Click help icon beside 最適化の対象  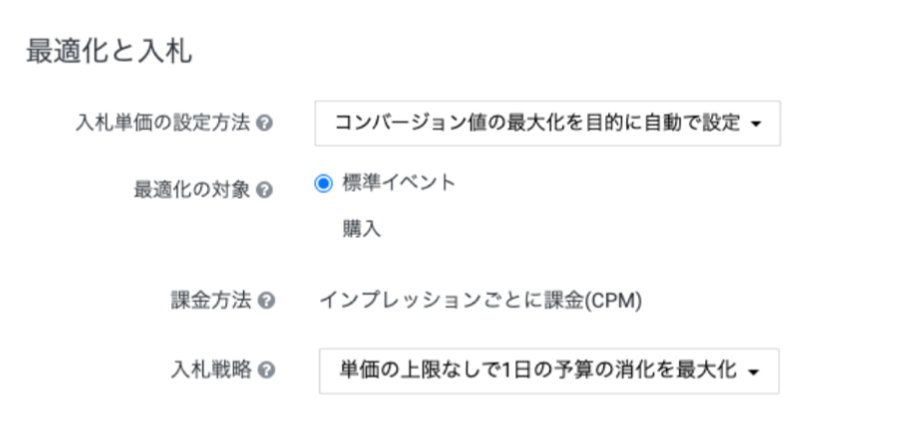[265, 188]
